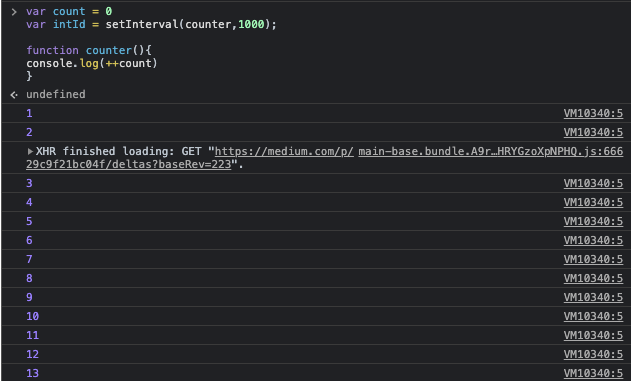Open main-base.bundle source file link
The width and height of the screenshot is (631, 381).
point(491,151)
